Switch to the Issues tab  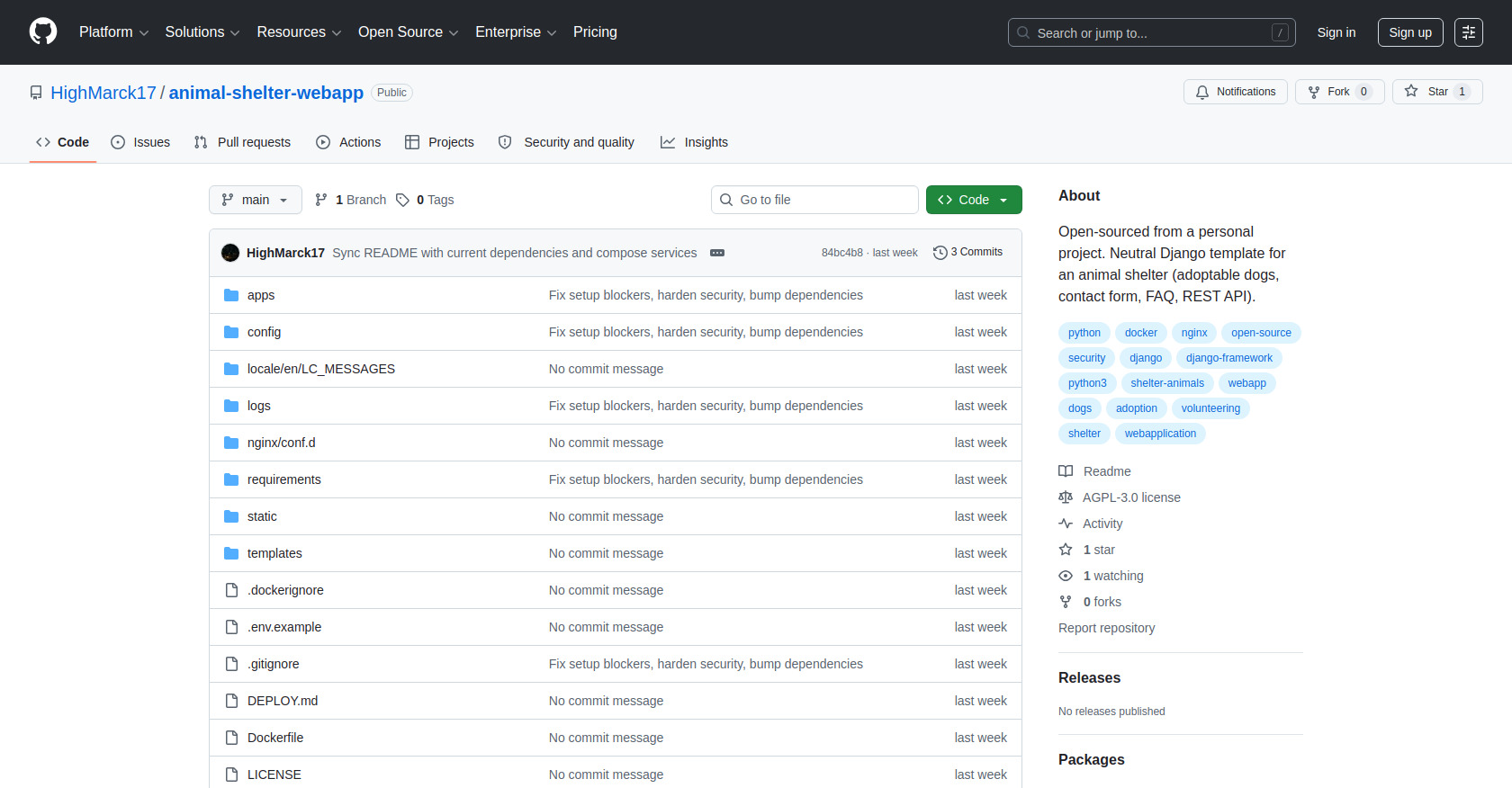tap(140, 142)
